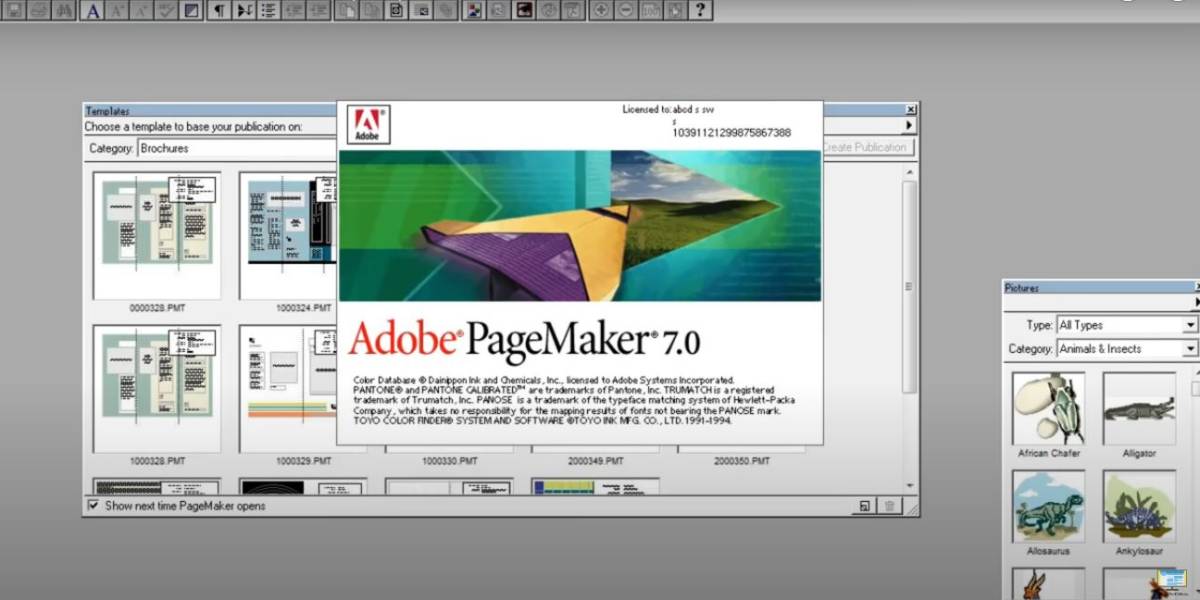The image size is (1200, 600).
Task: Open the Templates Category Brochures dropdown
Action: [x=236, y=148]
